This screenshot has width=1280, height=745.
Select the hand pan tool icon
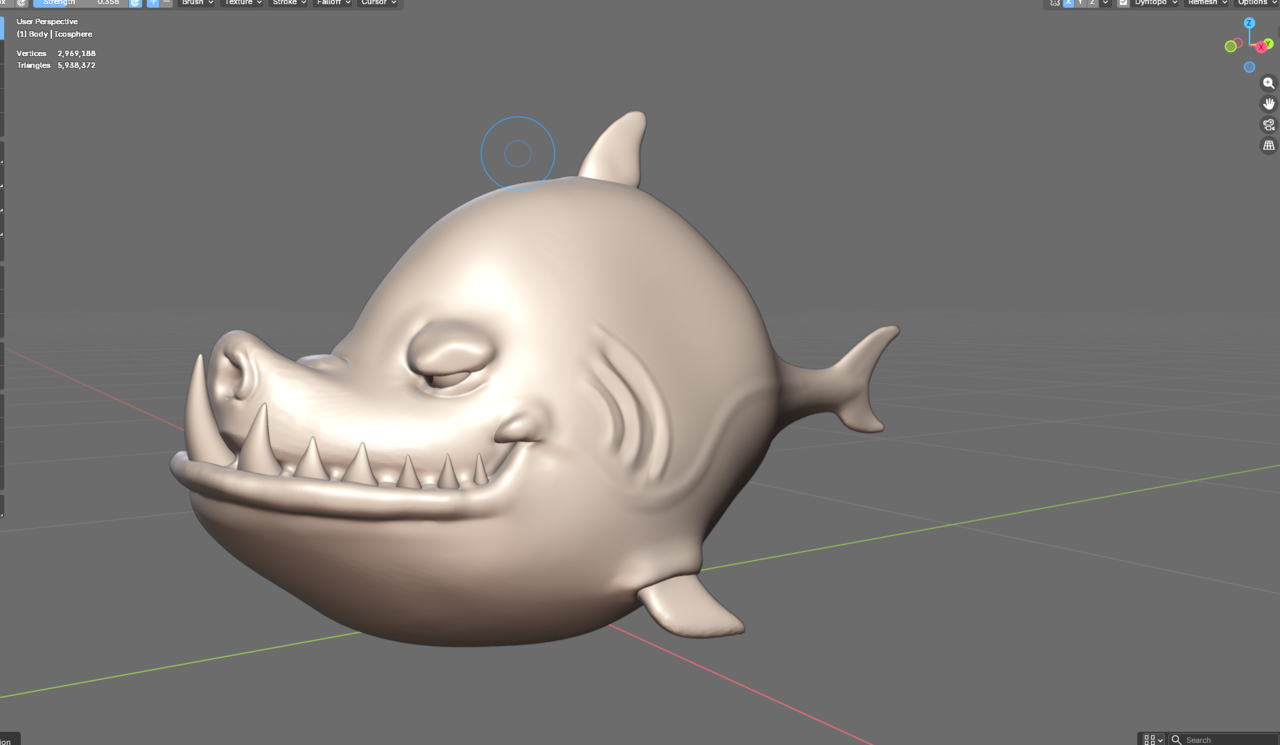coord(1268,103)
